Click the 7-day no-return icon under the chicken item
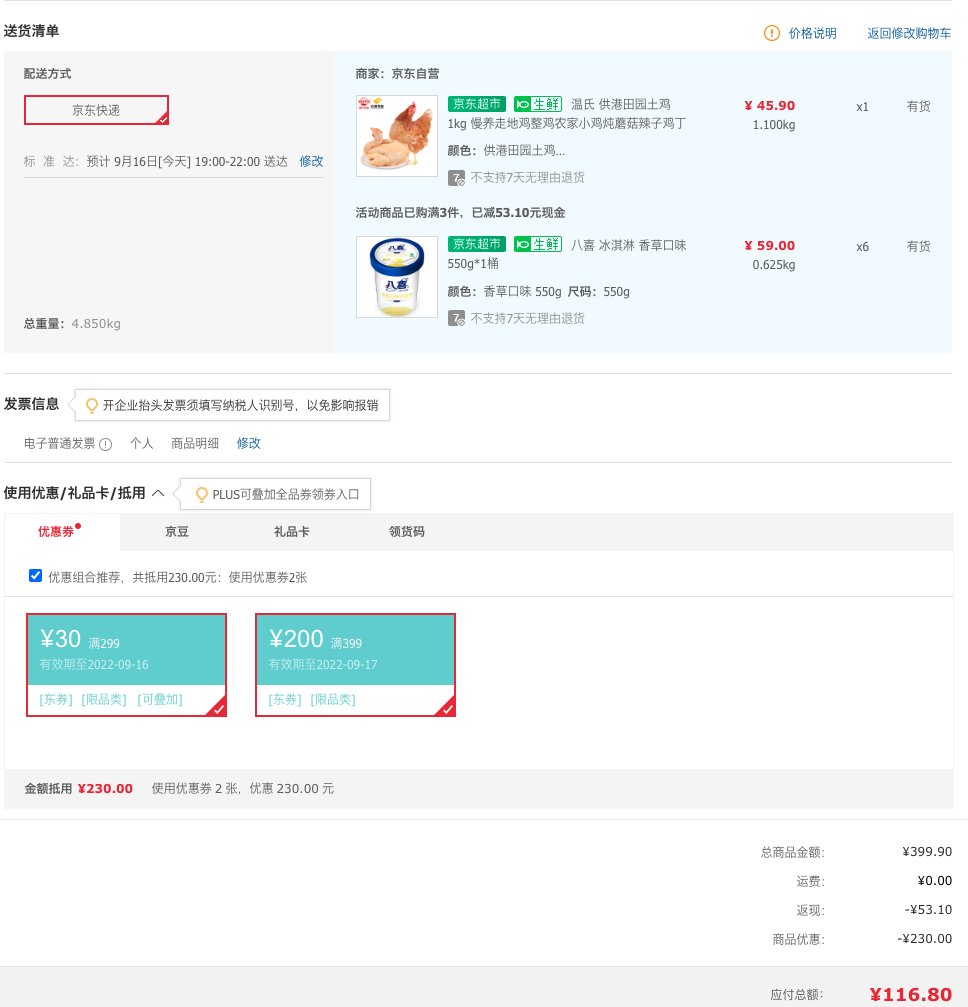The height and width of the screenshot is (1007, 968). [x=456, y=178]
